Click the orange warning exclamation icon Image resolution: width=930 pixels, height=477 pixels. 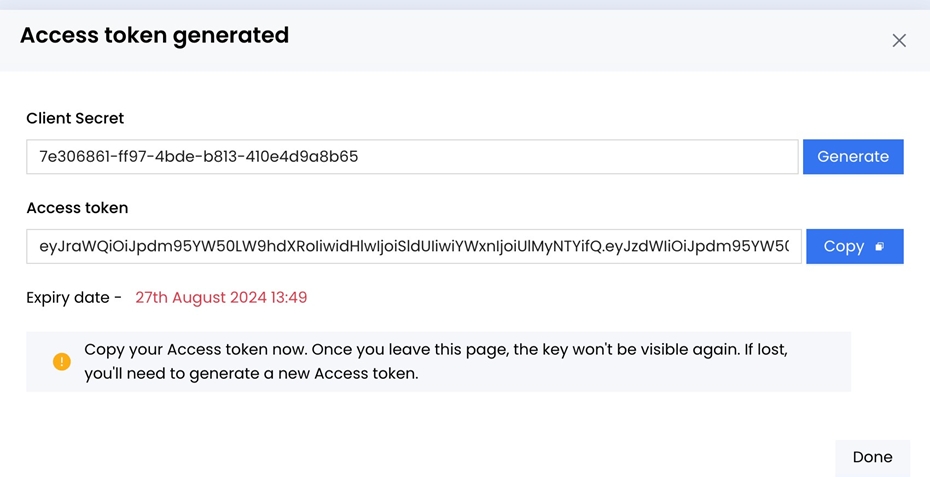click(x=62, y=361)
